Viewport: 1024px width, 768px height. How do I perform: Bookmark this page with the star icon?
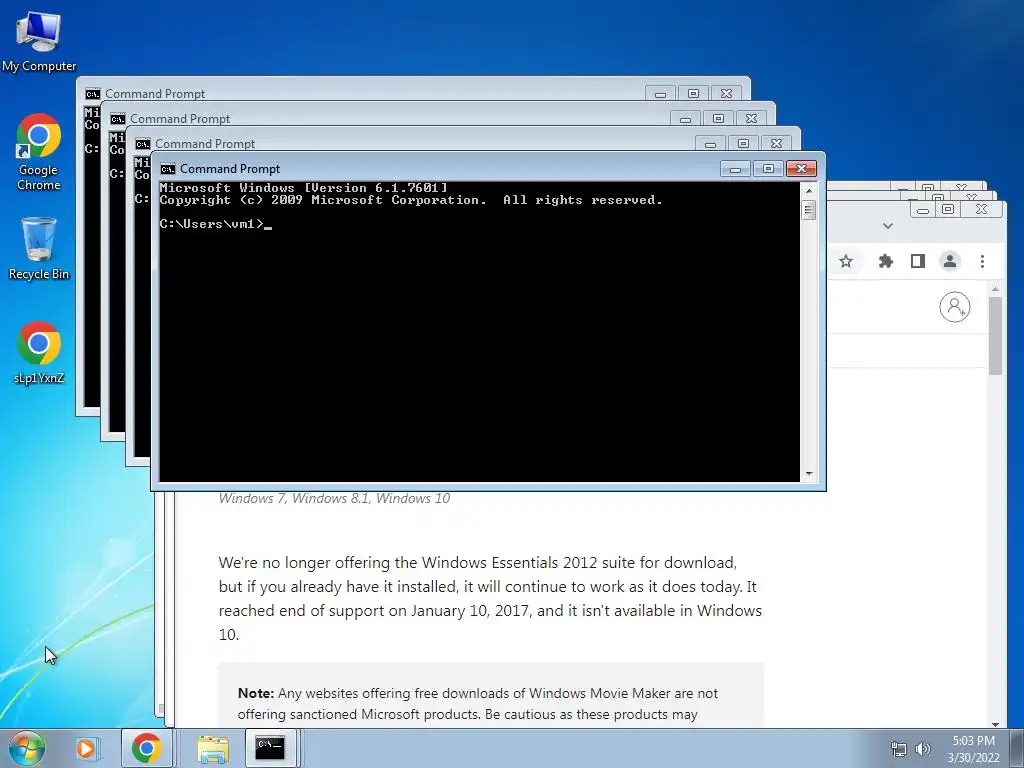846,261
